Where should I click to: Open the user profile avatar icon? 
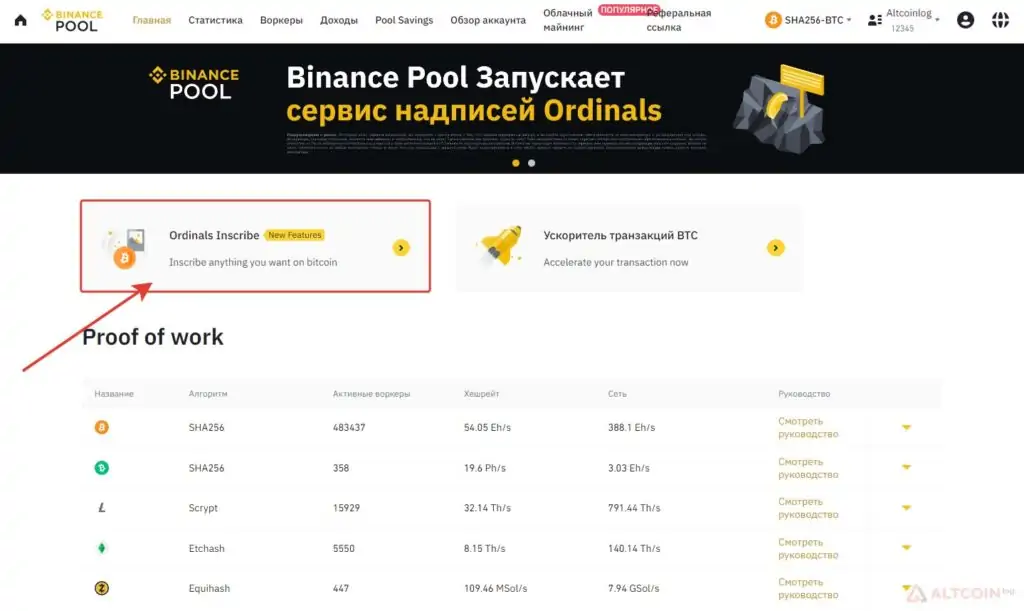pyautogui.click(x=965, y=20)
